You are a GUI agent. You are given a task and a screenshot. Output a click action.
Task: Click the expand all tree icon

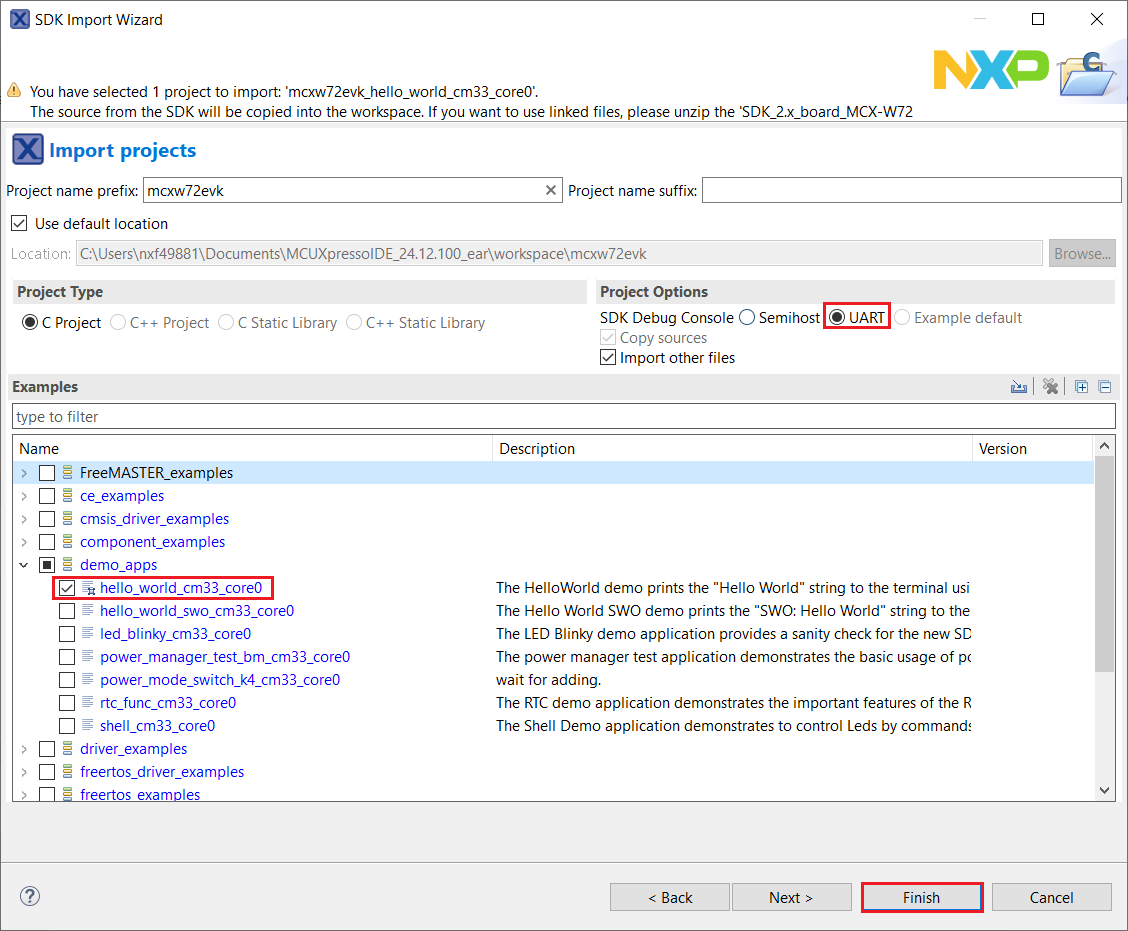coord(1082,387)
